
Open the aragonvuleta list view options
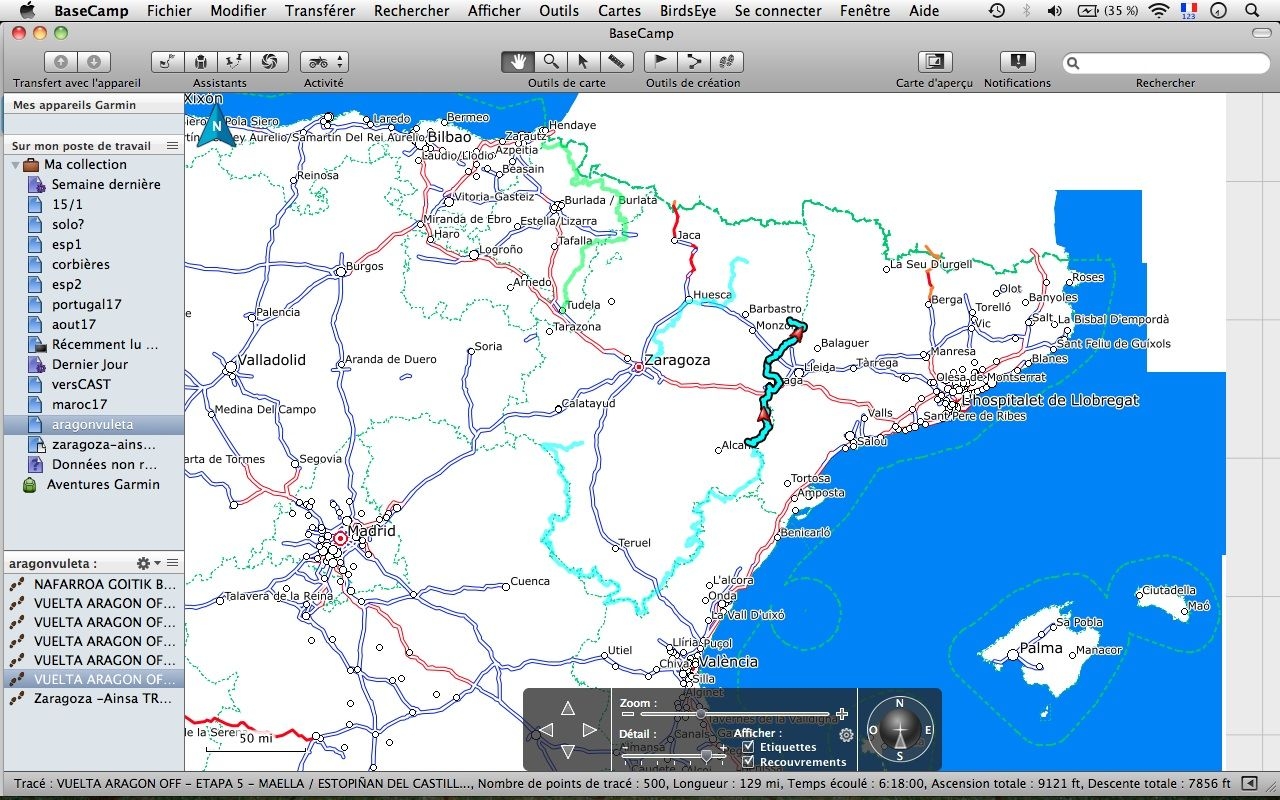[173, 564]
